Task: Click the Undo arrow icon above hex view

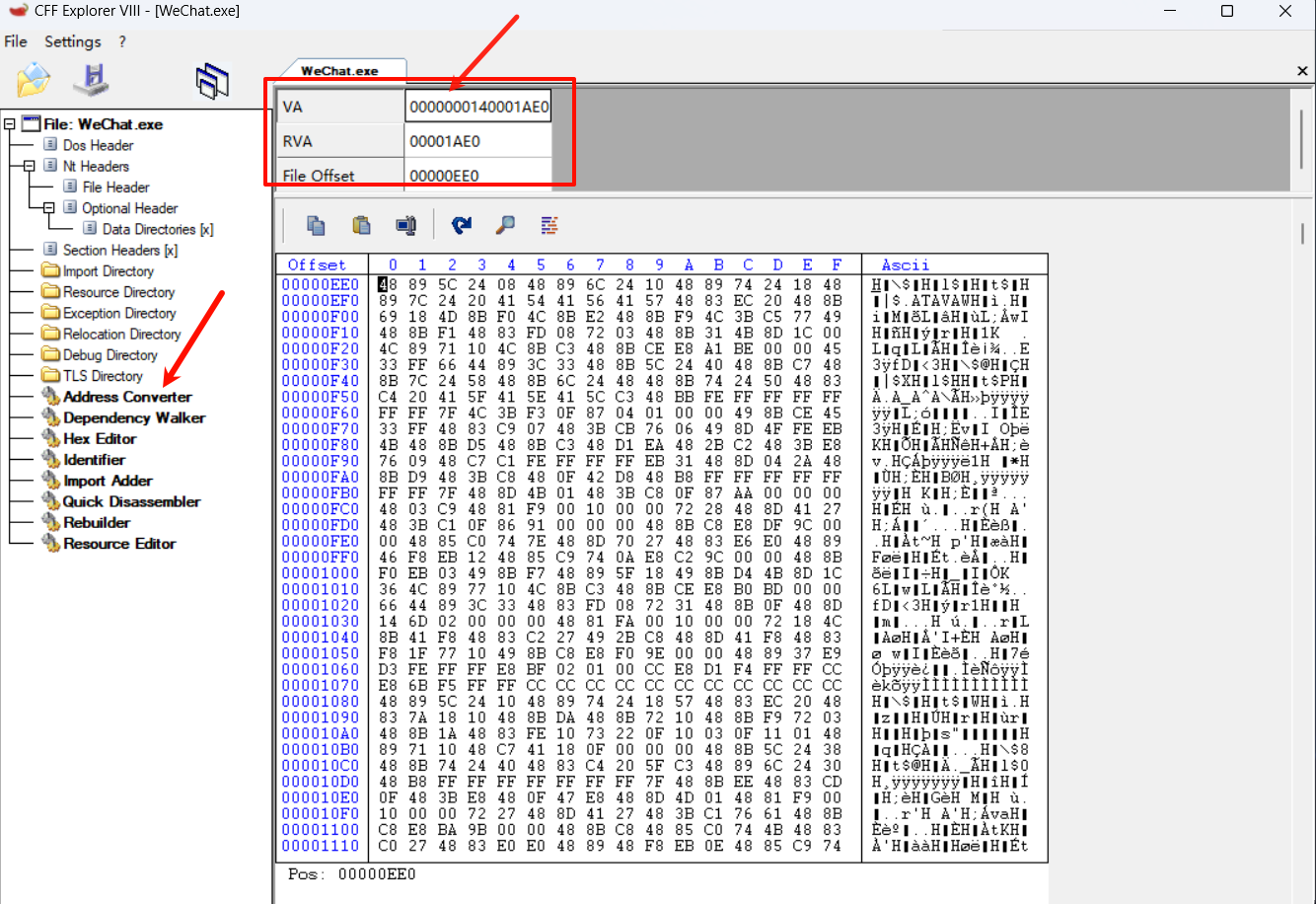Action: (461, 225)
